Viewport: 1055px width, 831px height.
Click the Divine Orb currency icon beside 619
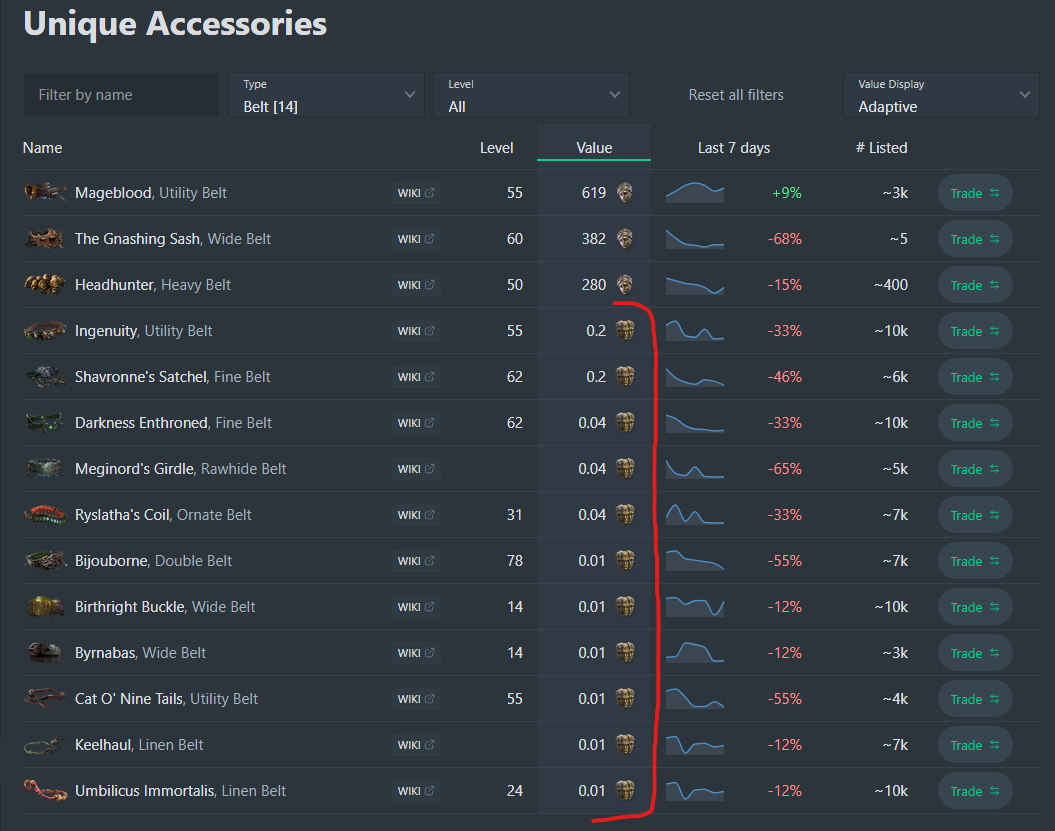click(625, 192)
